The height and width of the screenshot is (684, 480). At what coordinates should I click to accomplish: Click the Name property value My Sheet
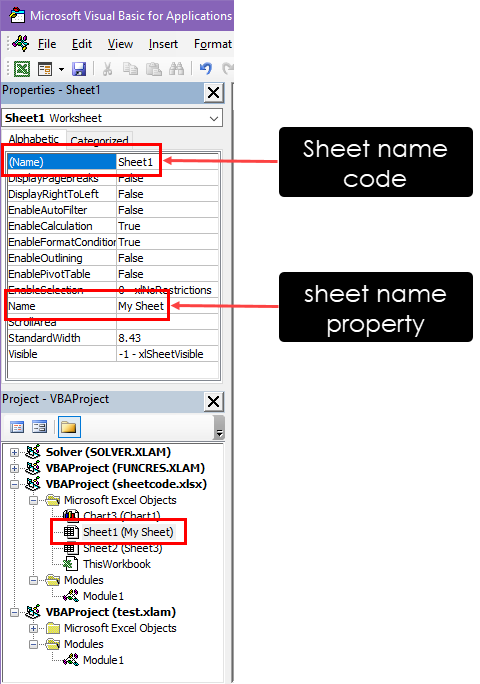coord(141,306)
